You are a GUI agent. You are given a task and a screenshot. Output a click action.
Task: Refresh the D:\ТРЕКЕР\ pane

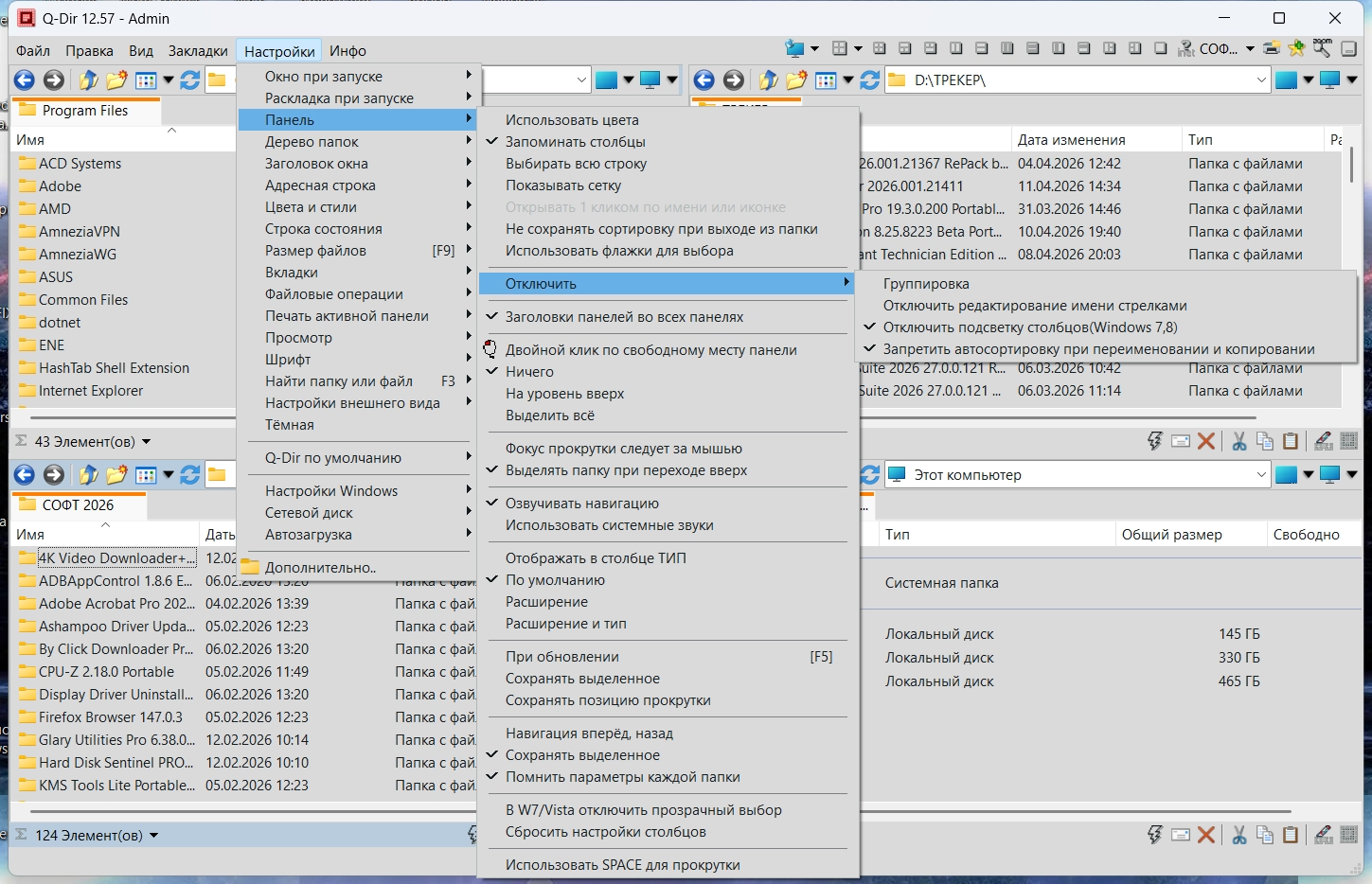[x=869, y=80]
